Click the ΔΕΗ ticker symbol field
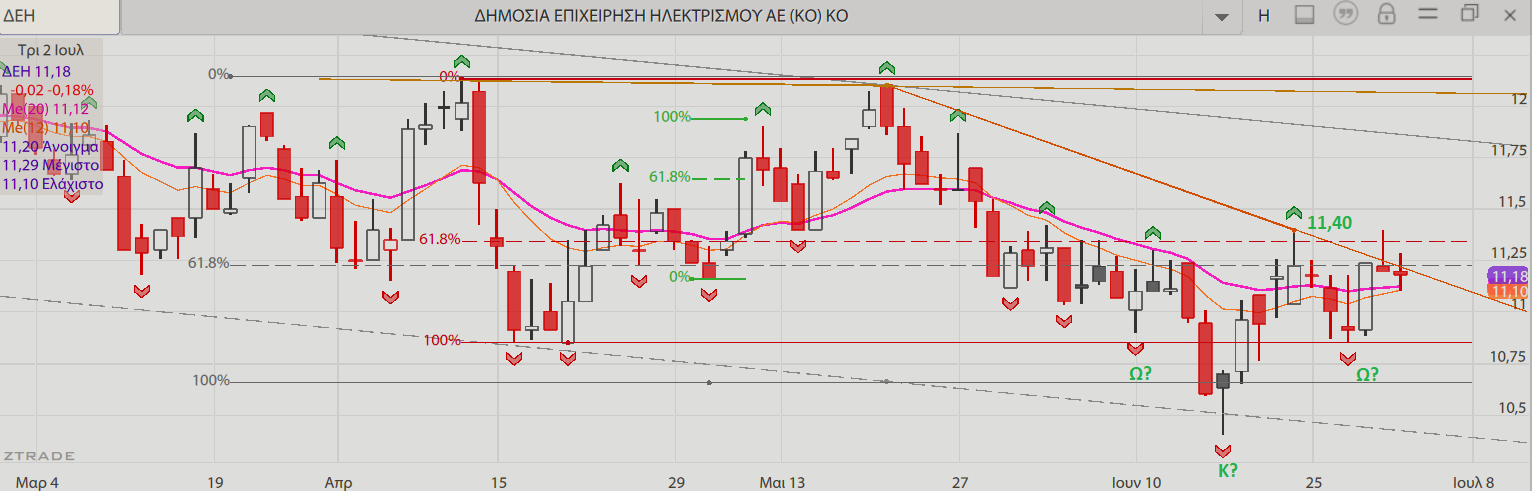This screenshot has width=1532, height=491. click(60, 15)
